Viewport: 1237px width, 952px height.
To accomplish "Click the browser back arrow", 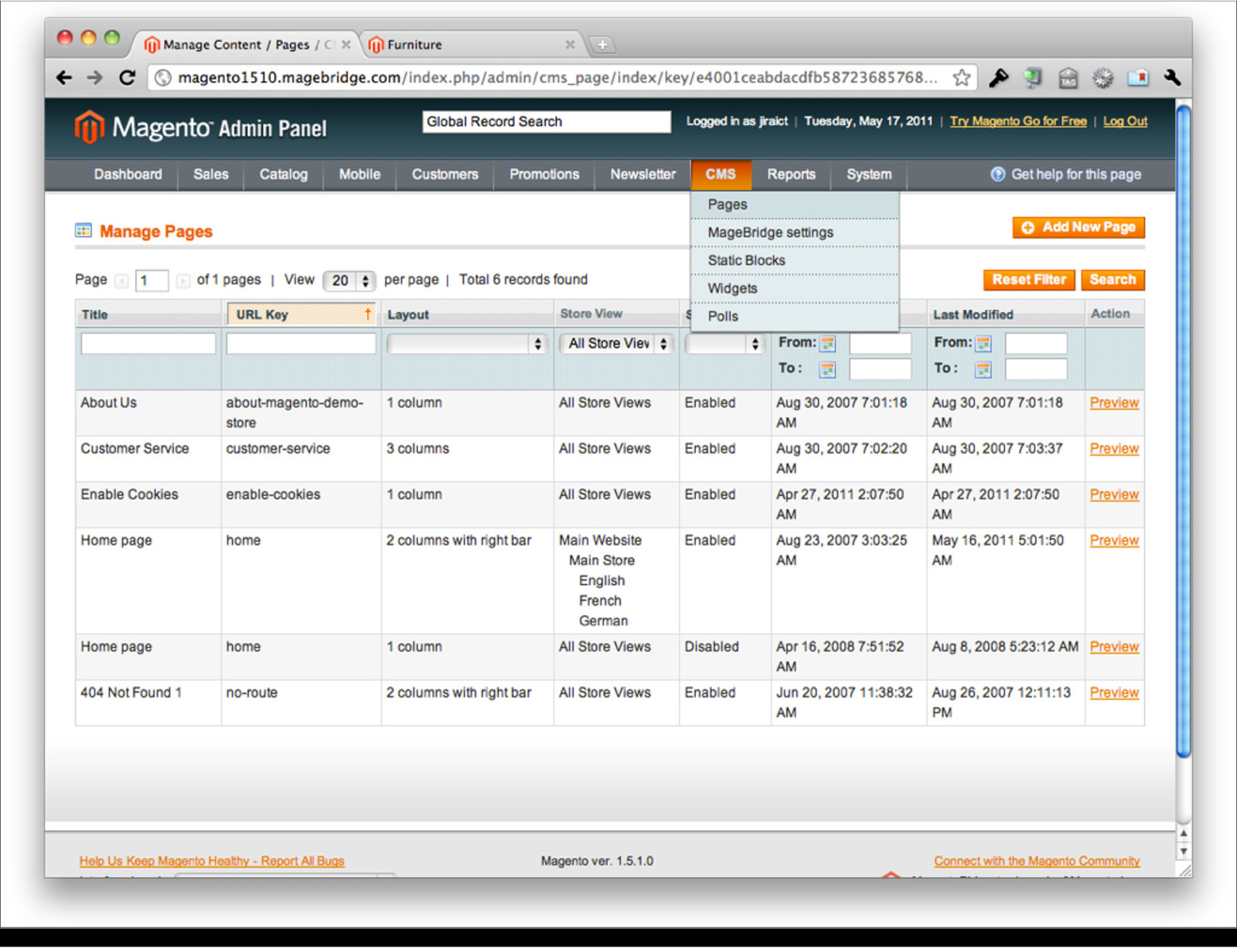I will [64, 78].
